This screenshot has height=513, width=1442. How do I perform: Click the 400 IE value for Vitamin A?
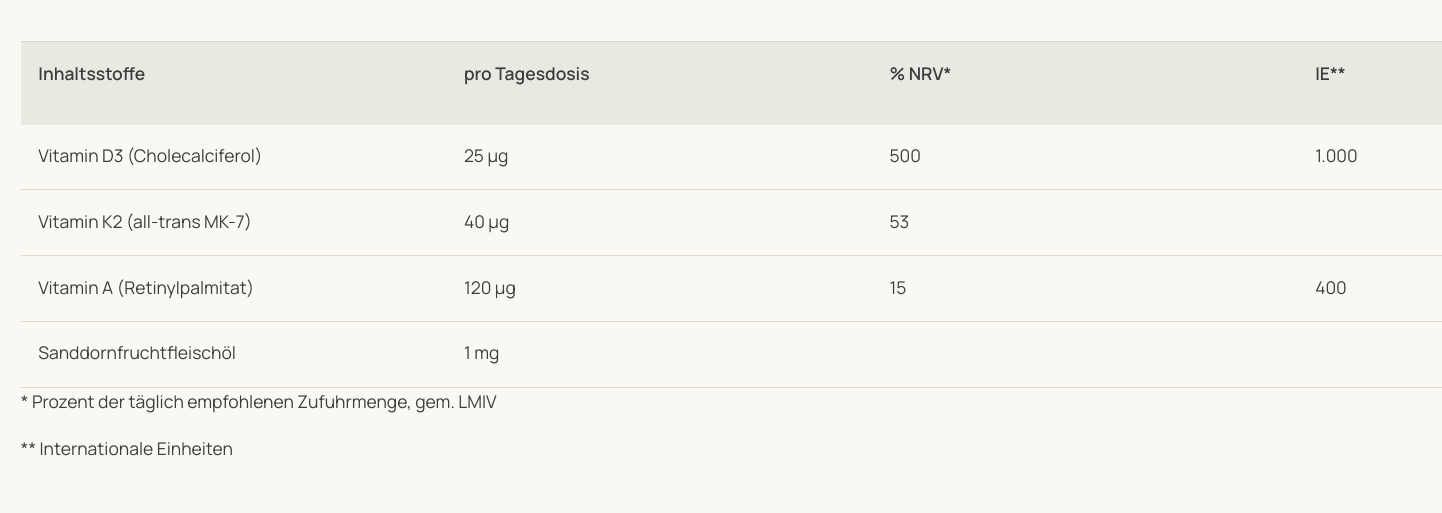pos(1330,288)
